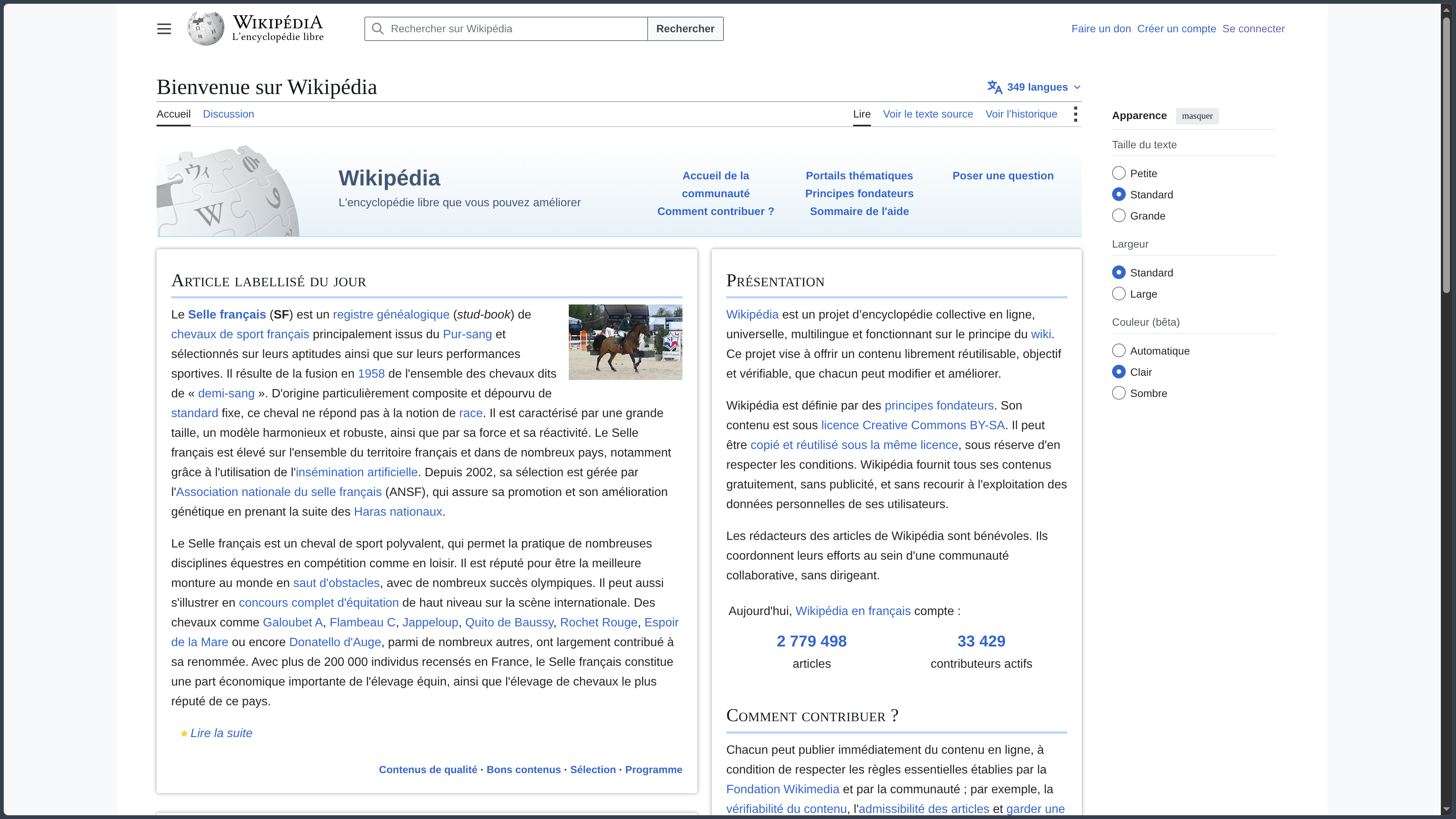Open Principes fondateurs banner link

click(x=859, y=193)
